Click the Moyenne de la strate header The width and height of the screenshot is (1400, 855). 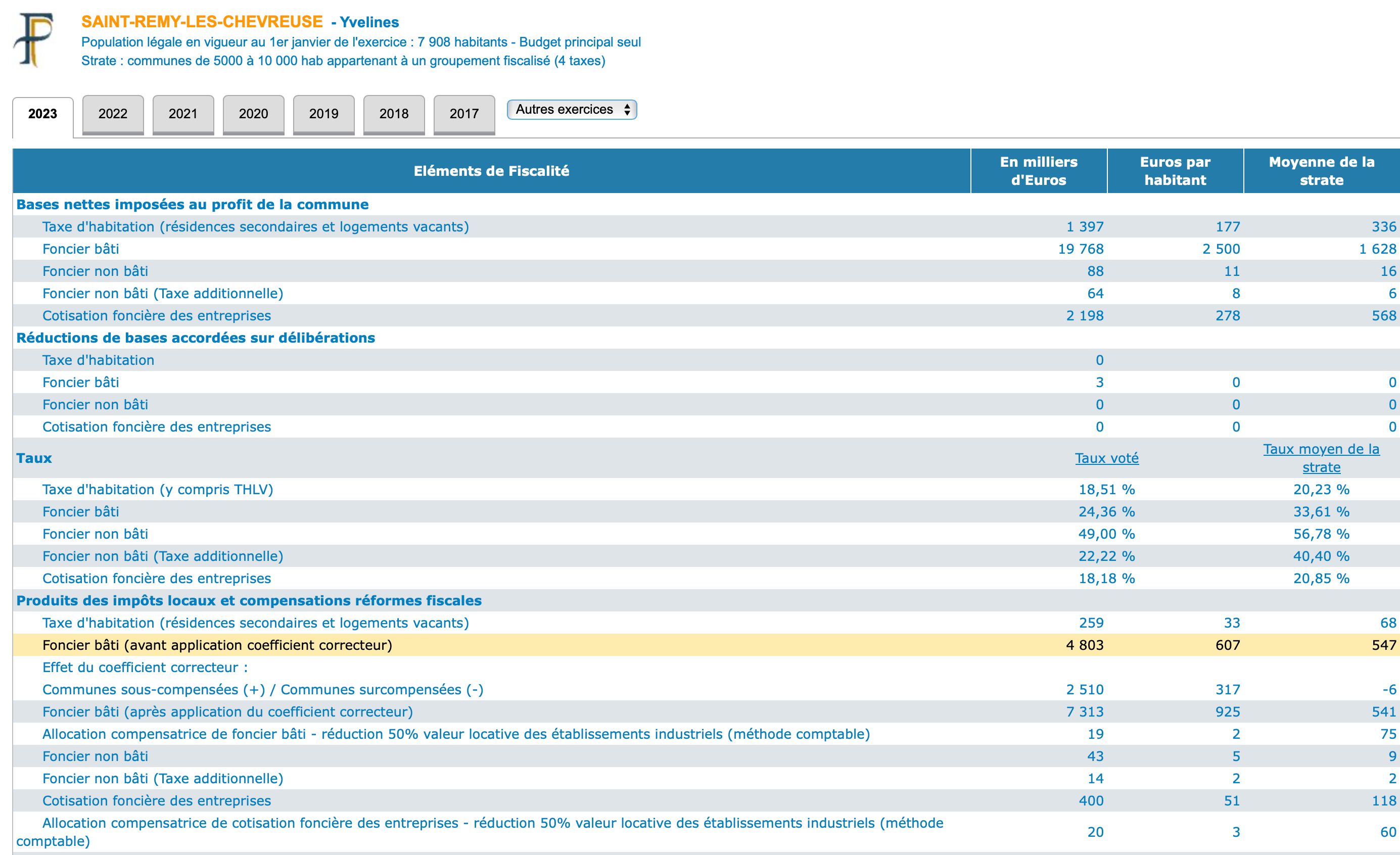pos(1321,171)
